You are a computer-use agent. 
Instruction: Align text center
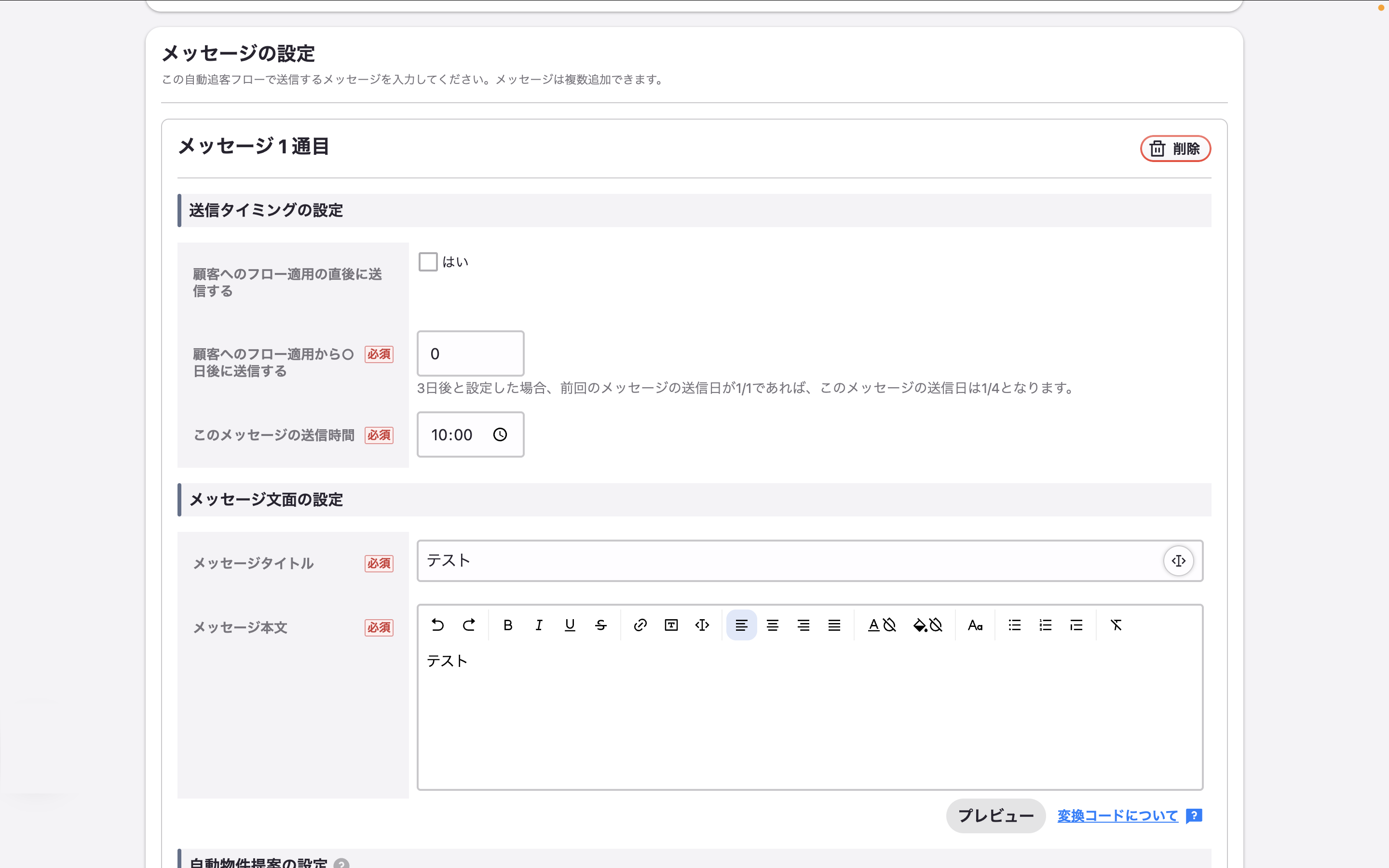(x=773, y=625)
